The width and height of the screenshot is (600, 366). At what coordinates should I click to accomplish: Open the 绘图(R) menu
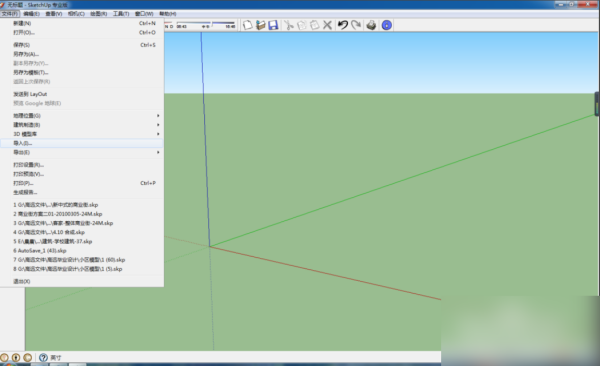pos(98,14)
